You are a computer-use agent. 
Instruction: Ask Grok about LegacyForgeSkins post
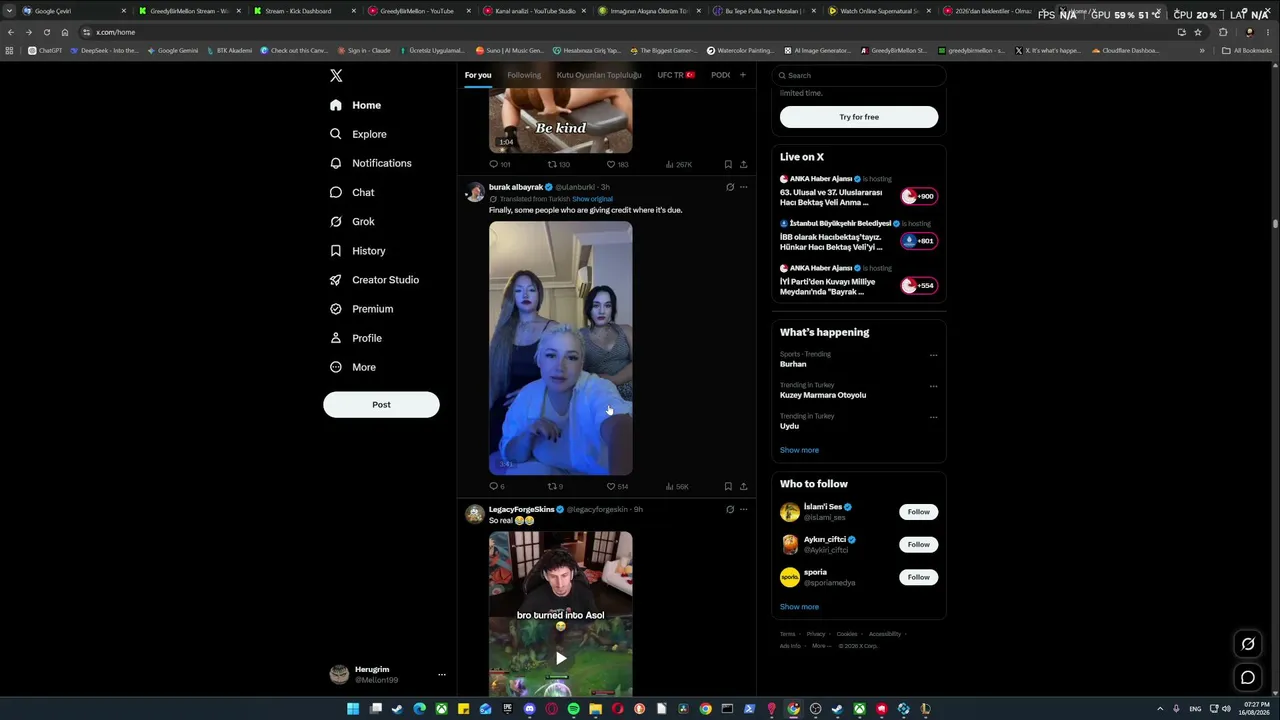point(730,509)
